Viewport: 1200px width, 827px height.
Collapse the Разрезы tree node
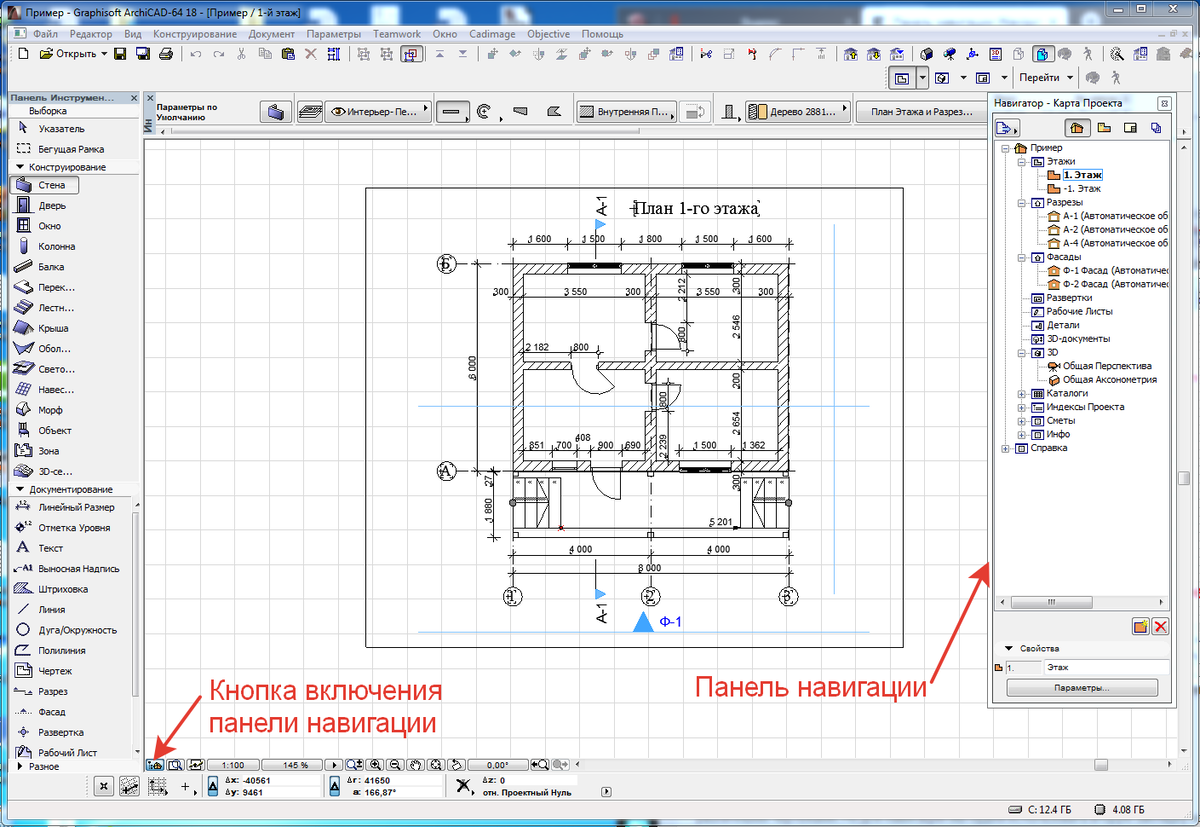pyautogui.click(x=1021, y=202)
